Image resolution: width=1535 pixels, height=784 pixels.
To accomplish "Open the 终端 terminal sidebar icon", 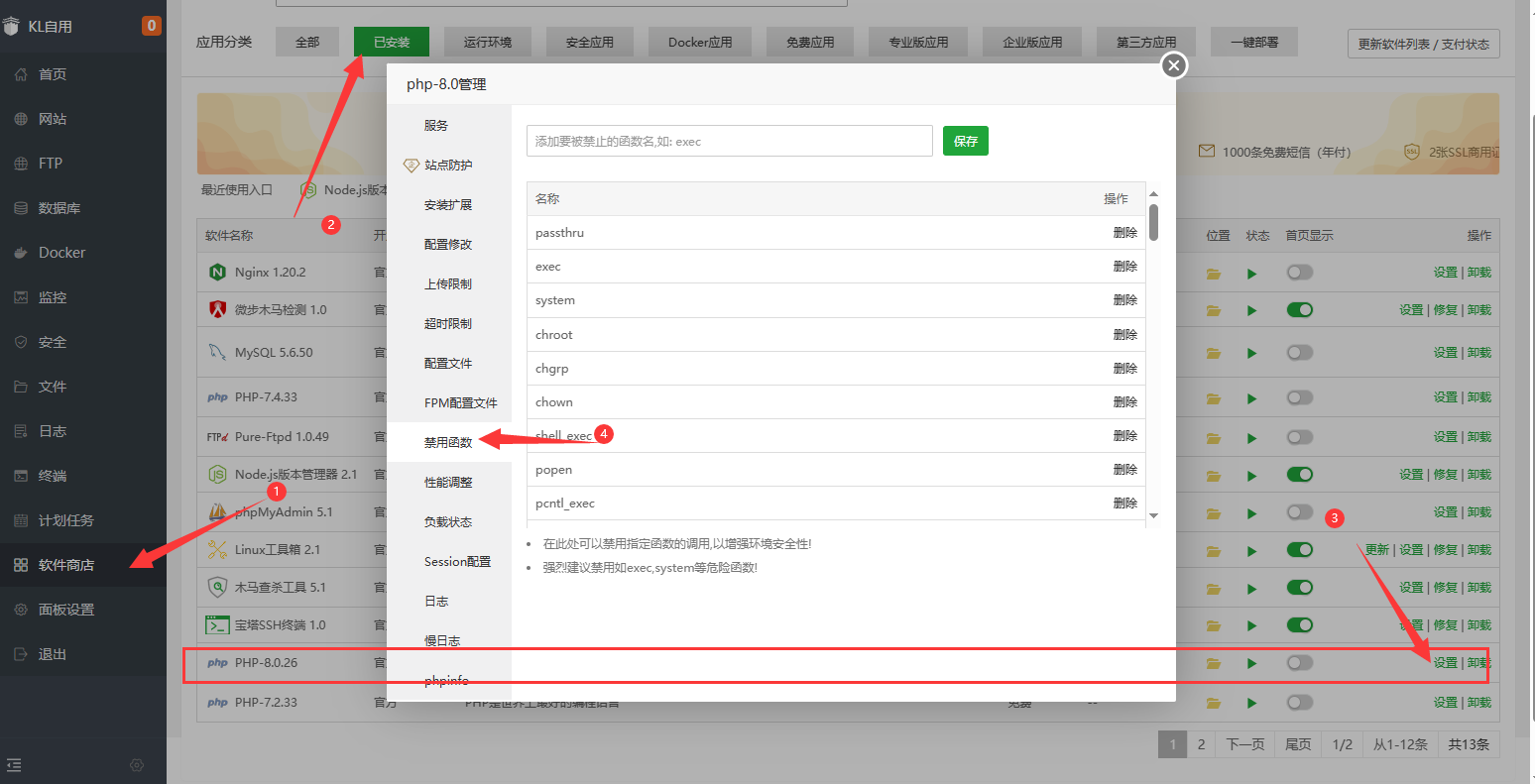I will [x=21, y=476].
